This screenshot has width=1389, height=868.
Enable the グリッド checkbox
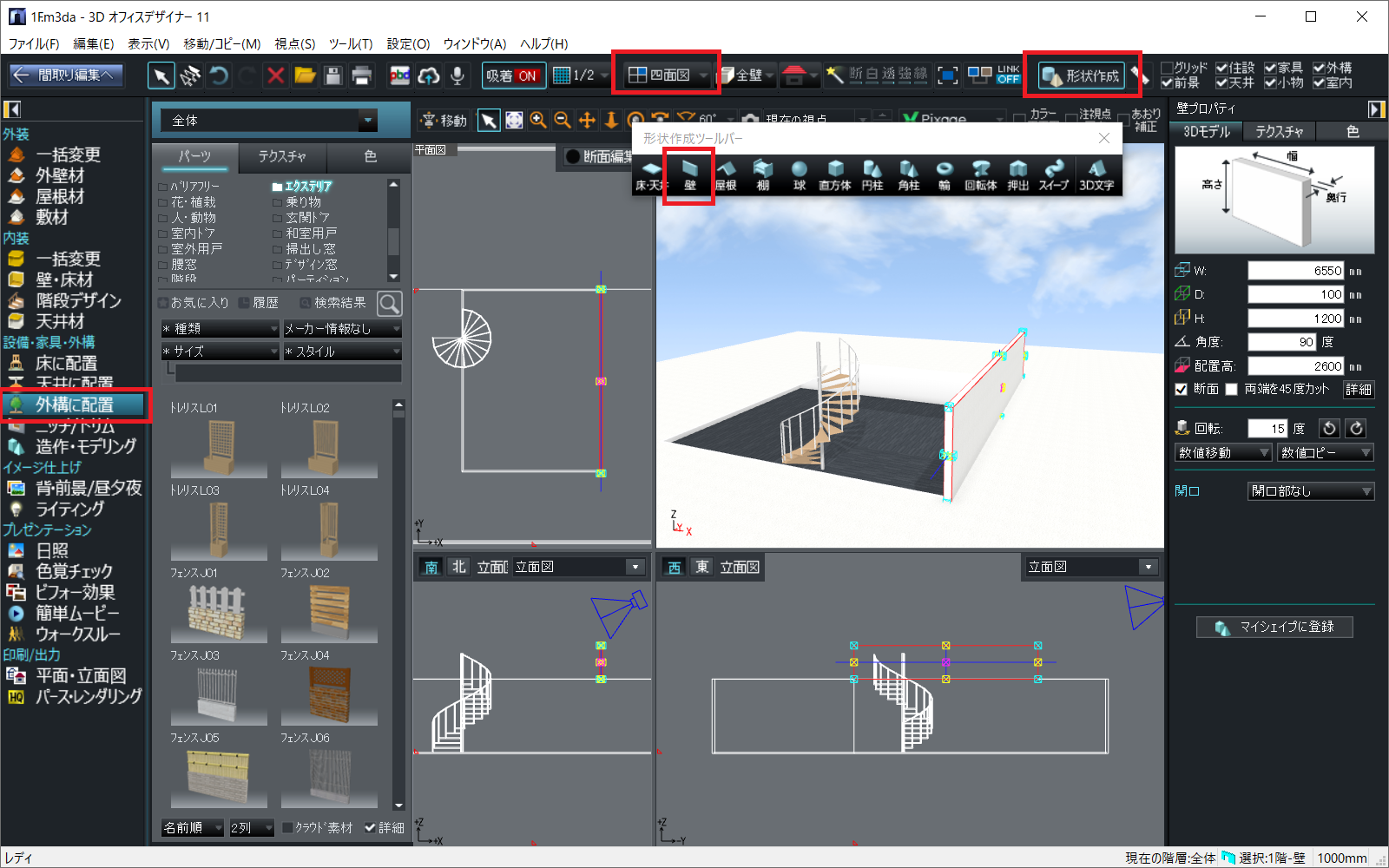coord(1168,68)
